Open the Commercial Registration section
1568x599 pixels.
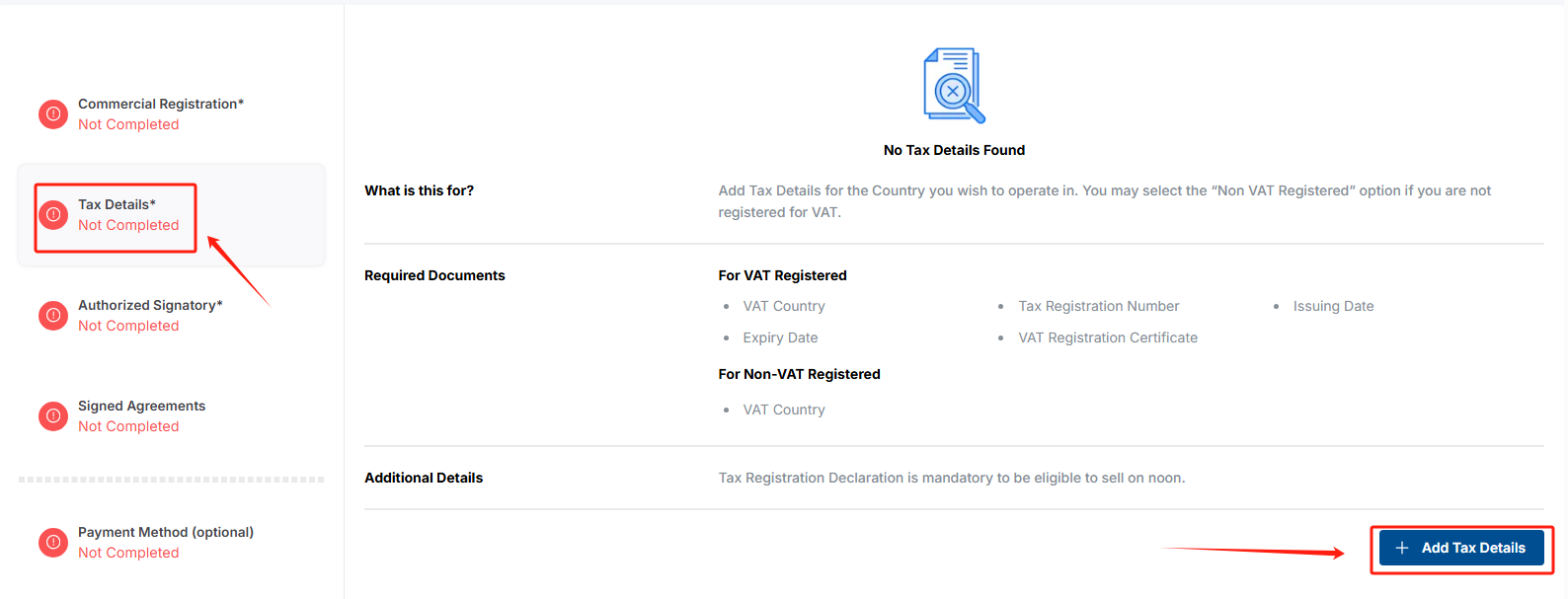tap(160, 104)
